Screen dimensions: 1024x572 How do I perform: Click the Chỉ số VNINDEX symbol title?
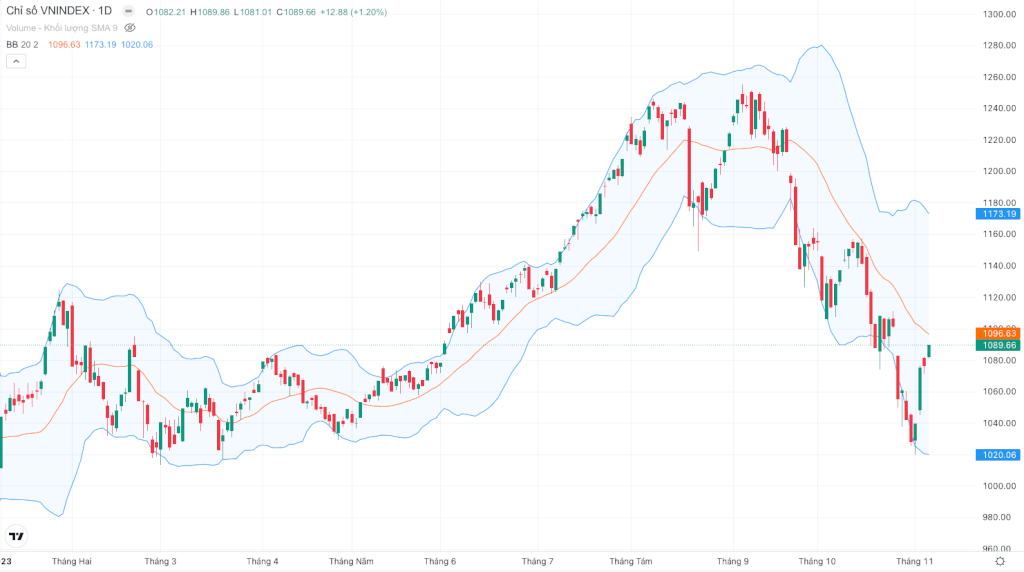coord(59,11)
